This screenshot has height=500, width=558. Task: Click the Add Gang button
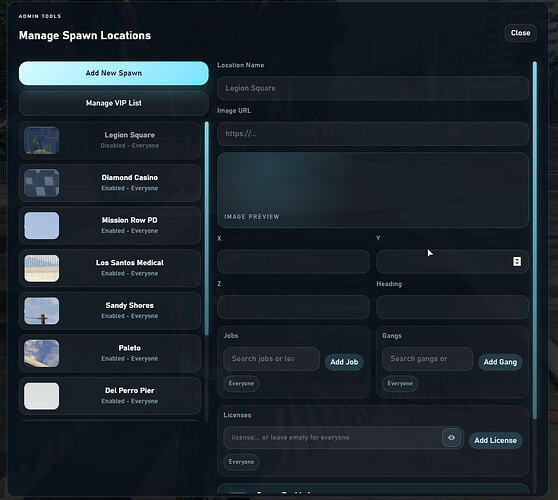point(500,362)
